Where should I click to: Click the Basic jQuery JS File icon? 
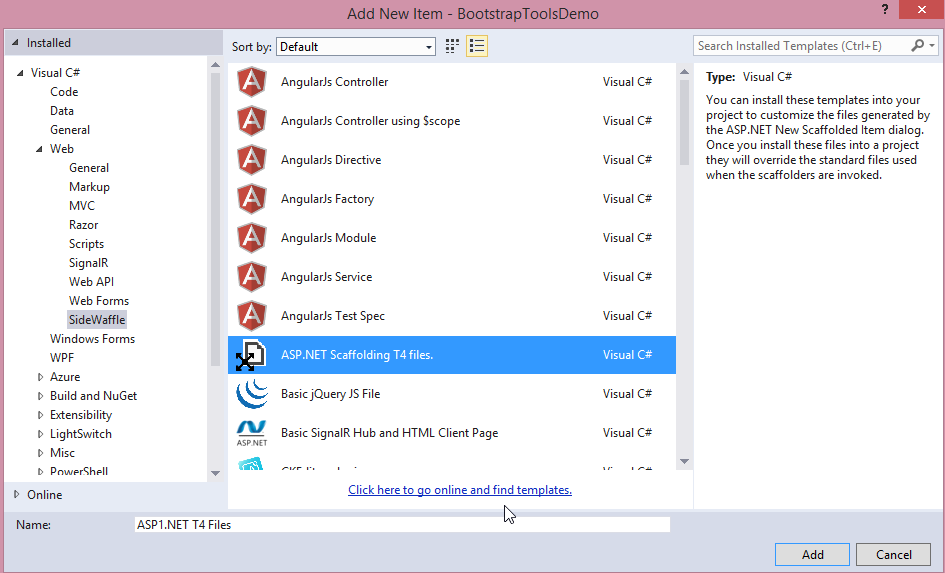(251, 394)
